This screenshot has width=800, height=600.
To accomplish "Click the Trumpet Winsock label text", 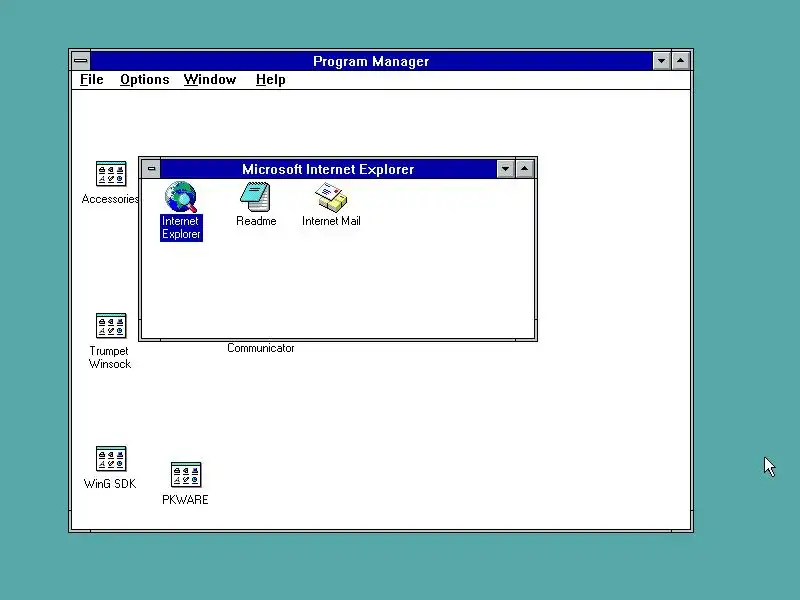I will pos(110,357).
